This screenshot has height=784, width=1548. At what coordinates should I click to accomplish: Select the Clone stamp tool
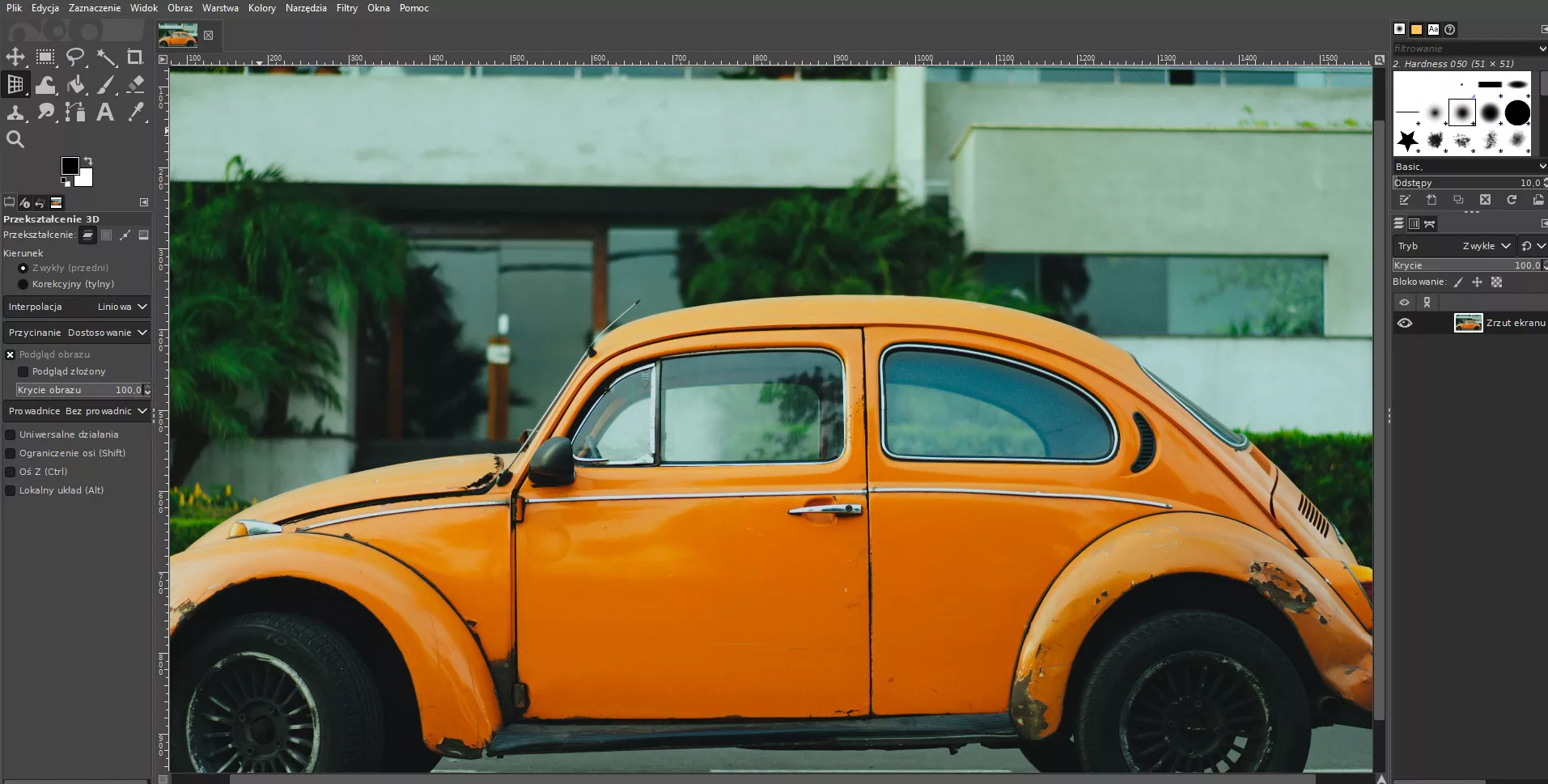[x=15, y=112]
